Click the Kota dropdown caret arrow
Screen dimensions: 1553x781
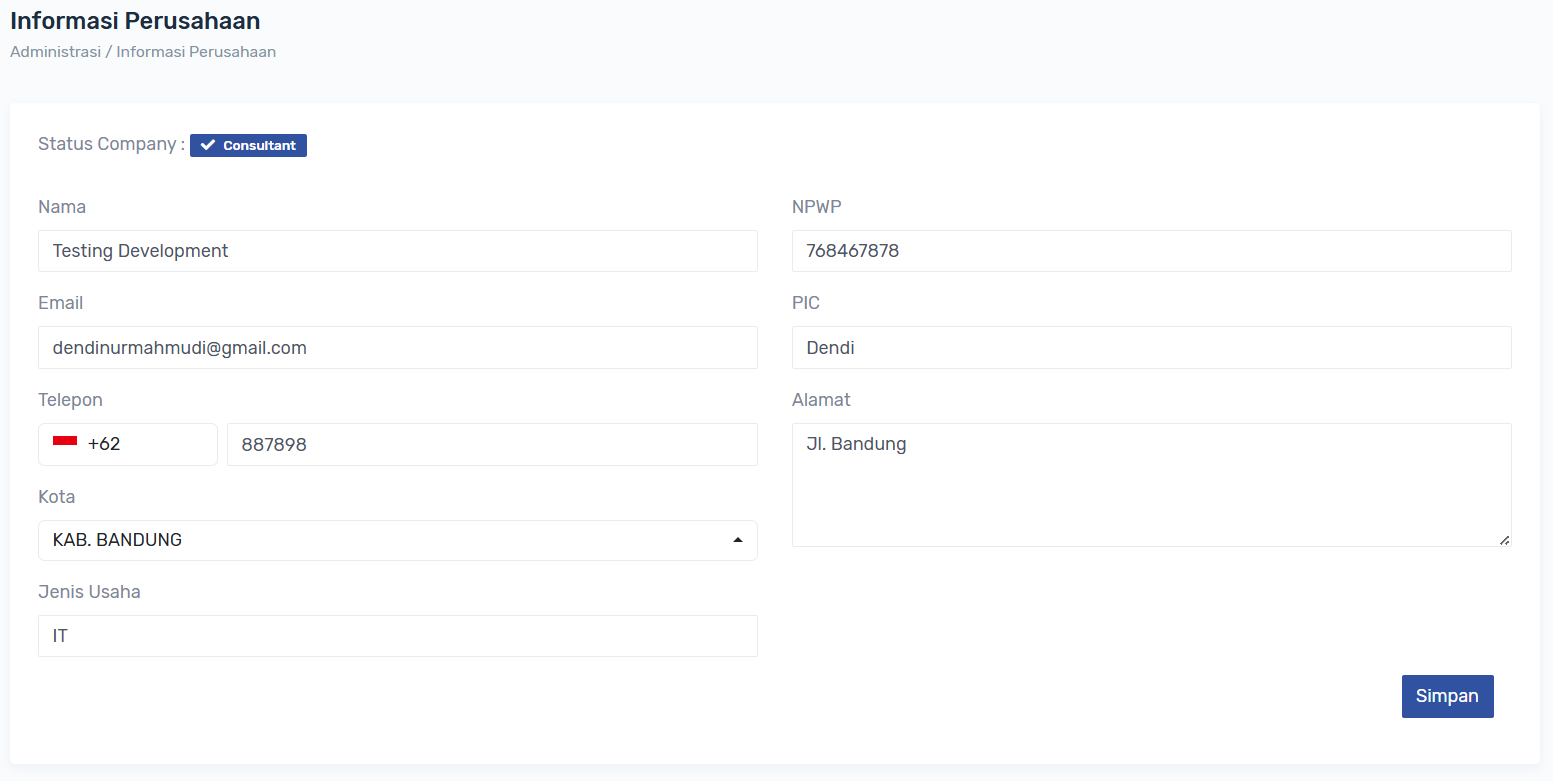(738, 540)
